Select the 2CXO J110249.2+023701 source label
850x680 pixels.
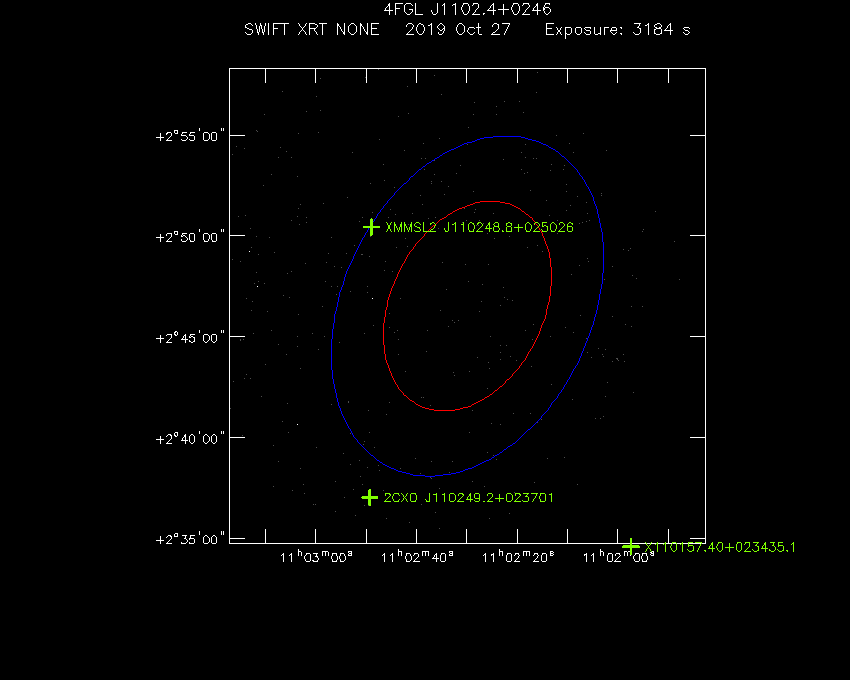tap(469, 497)
